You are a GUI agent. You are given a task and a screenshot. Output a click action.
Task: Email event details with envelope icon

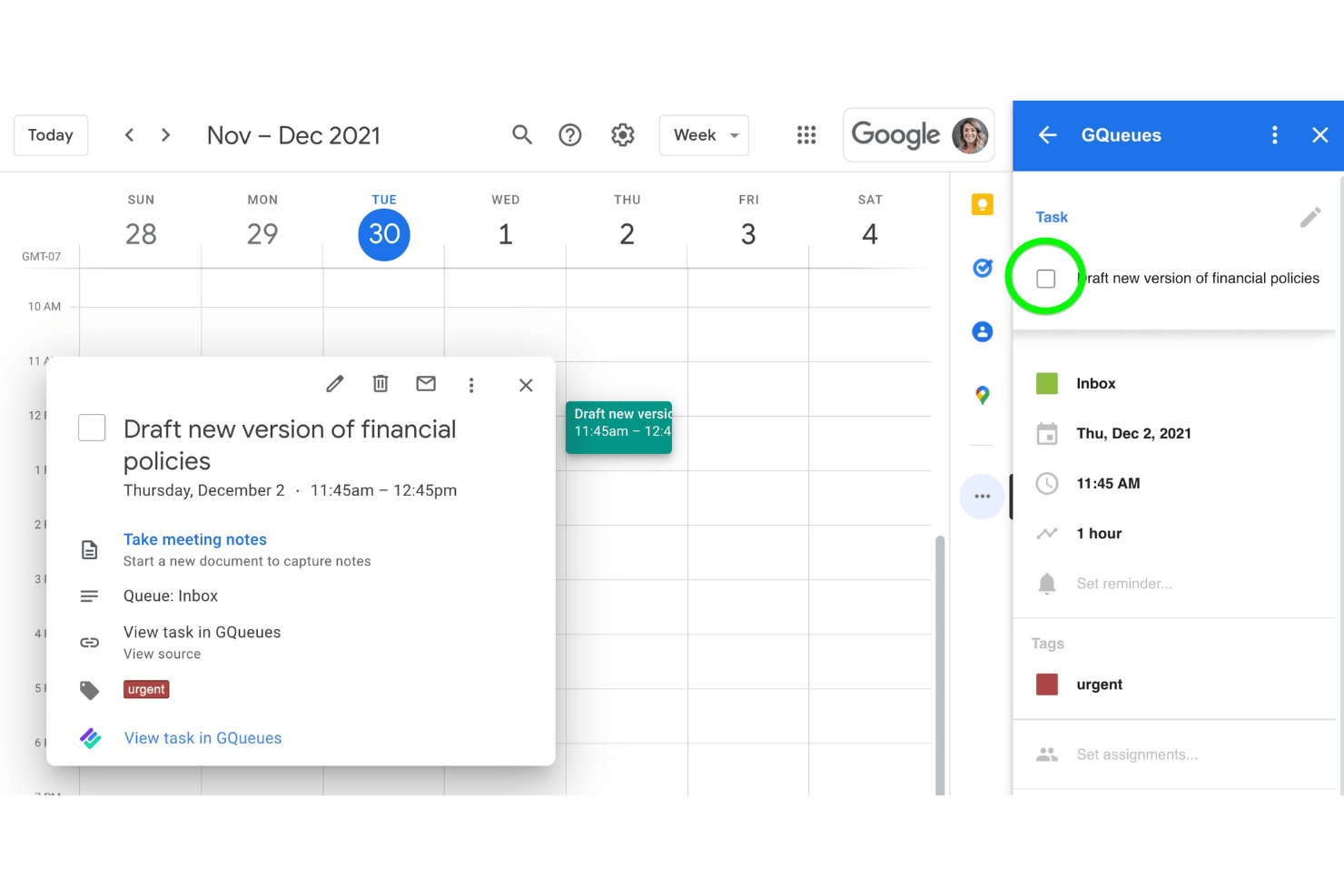tap(426, 384)
